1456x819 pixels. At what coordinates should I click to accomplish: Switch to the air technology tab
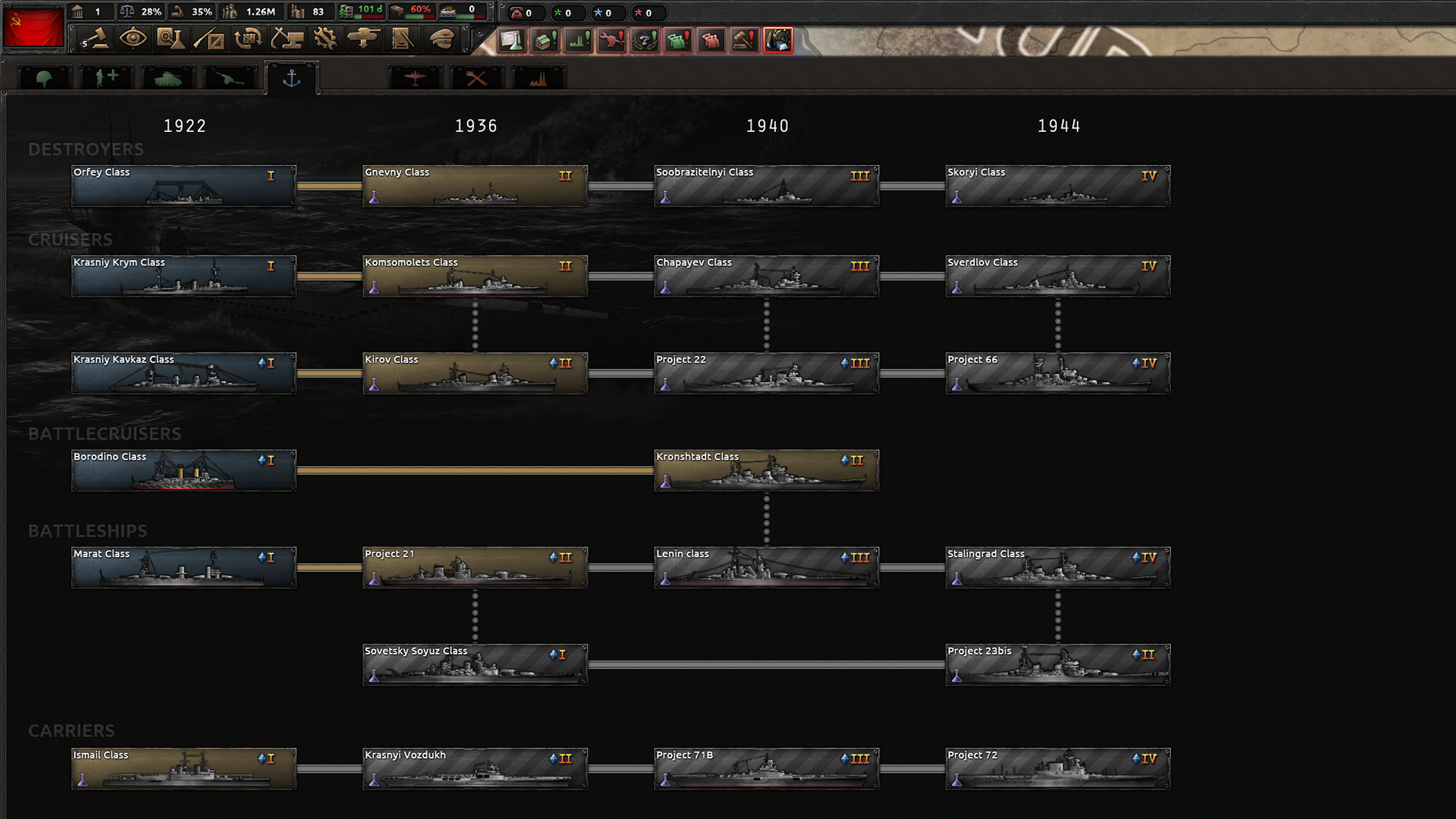(415, 78)
